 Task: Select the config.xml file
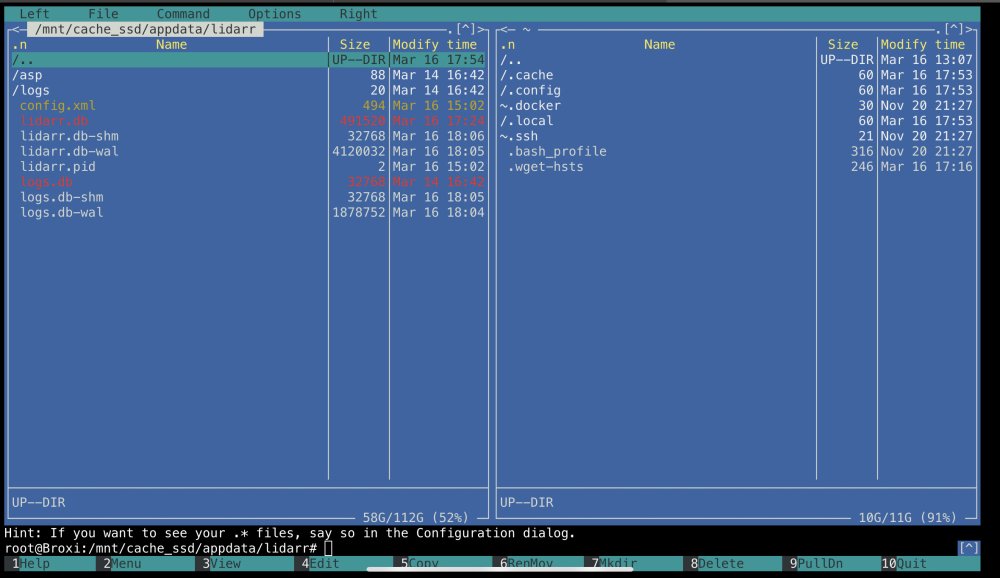click(248, 106)
